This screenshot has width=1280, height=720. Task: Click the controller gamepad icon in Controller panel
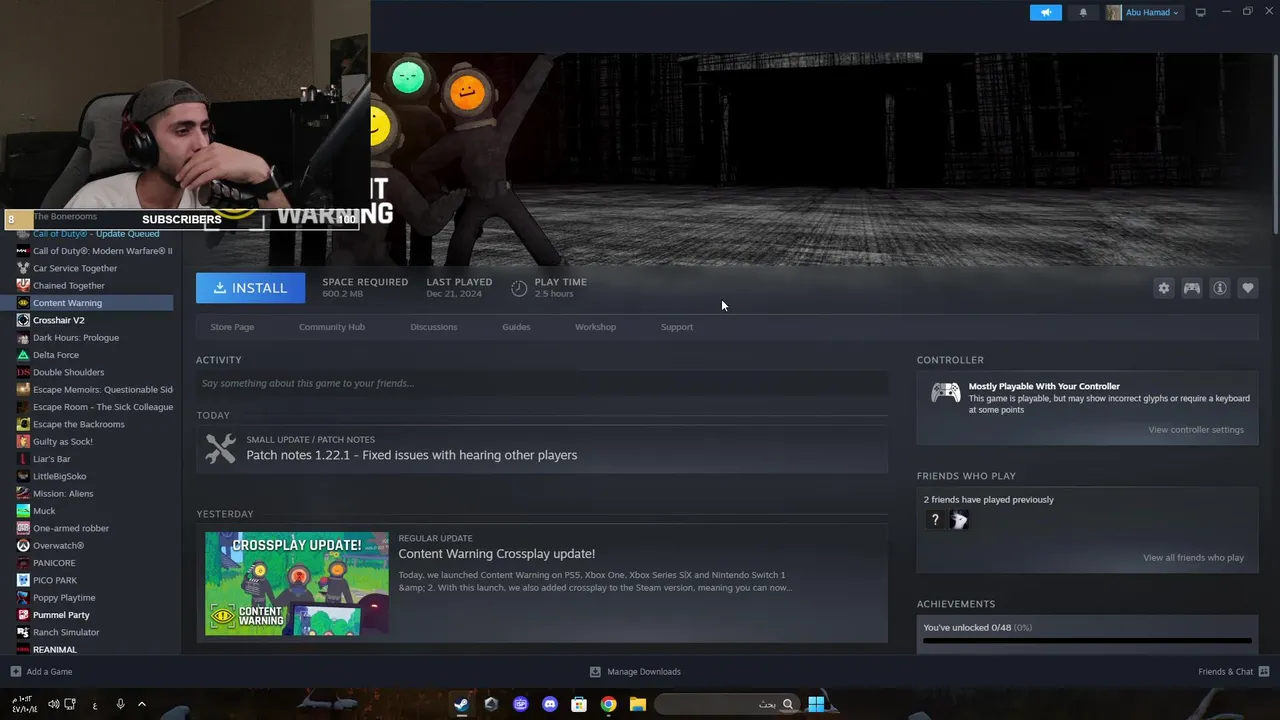click(946, 393)
